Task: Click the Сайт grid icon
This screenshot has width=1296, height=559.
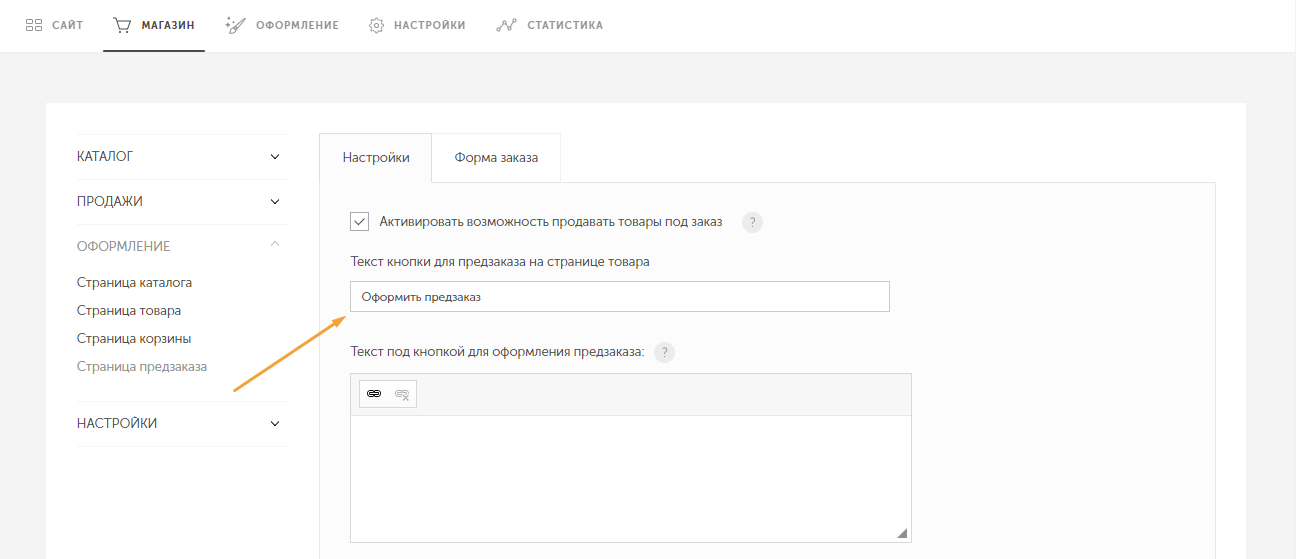Action: tap(34, 25)
